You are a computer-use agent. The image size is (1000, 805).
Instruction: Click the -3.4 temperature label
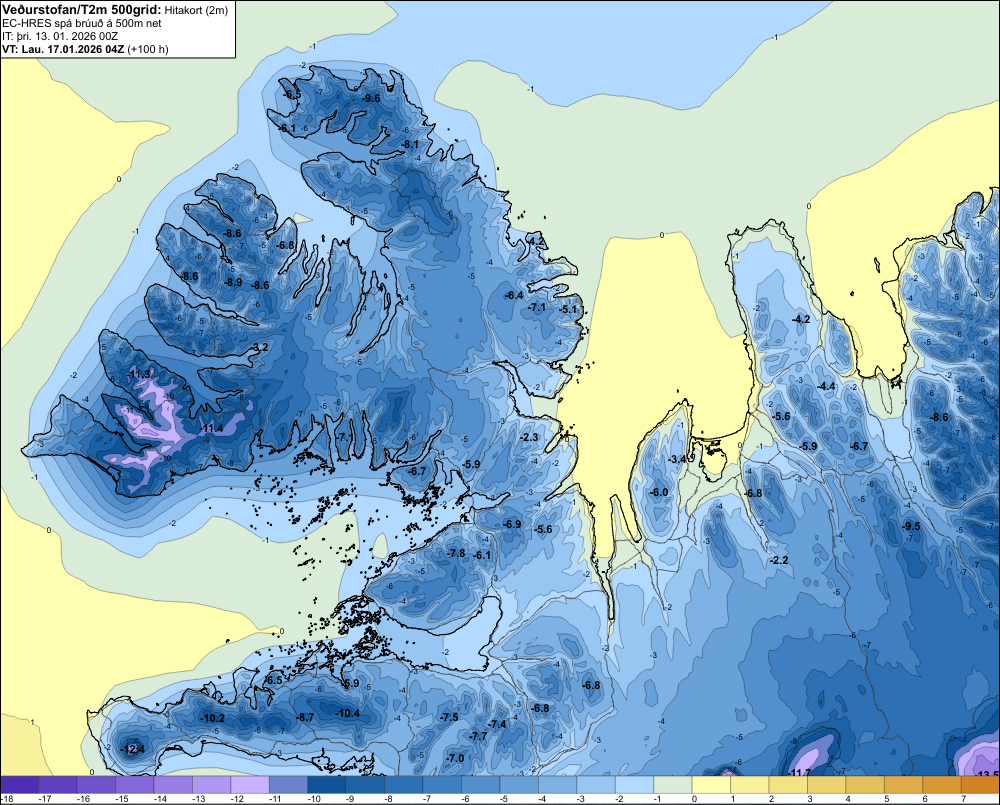677,459
